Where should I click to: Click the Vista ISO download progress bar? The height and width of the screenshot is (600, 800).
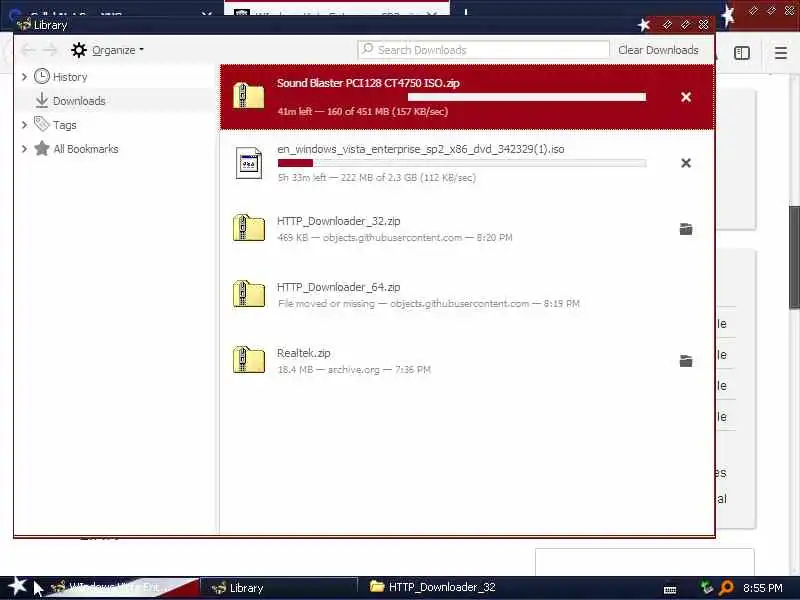click(462, 163)
